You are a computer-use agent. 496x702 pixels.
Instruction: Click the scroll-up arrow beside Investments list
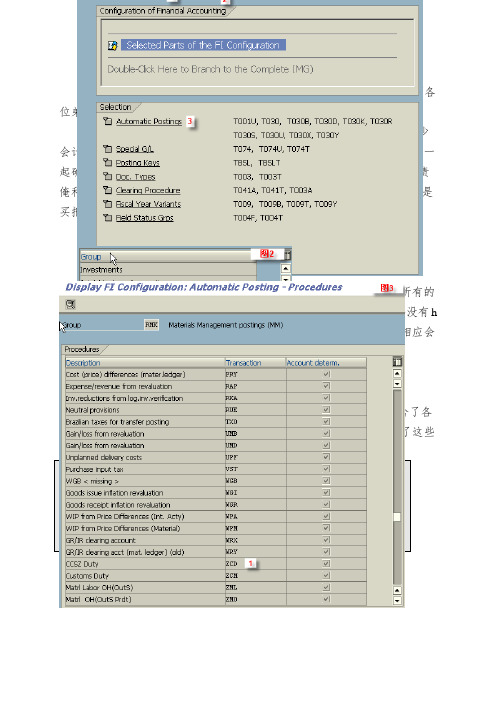point(286,268)
